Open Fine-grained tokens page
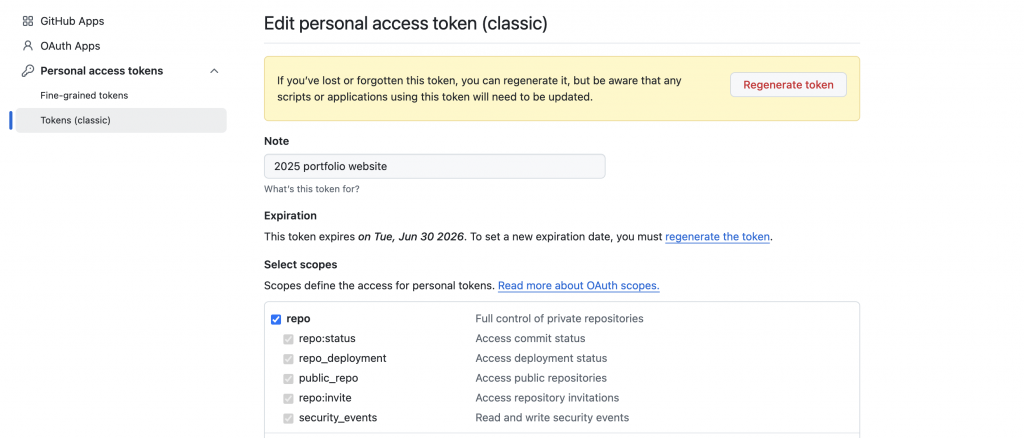 (x=84, y=96)
